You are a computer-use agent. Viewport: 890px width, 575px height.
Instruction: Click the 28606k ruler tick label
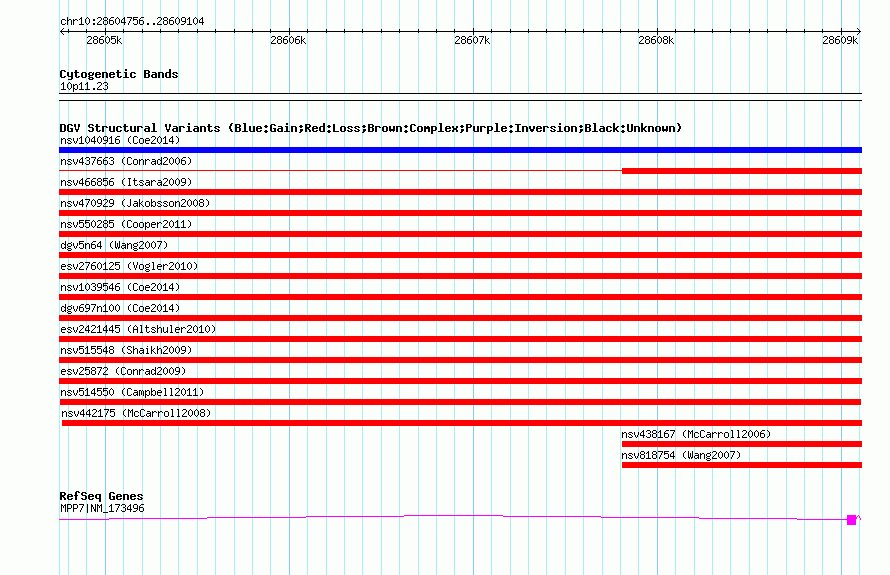[x=288, y=40]
